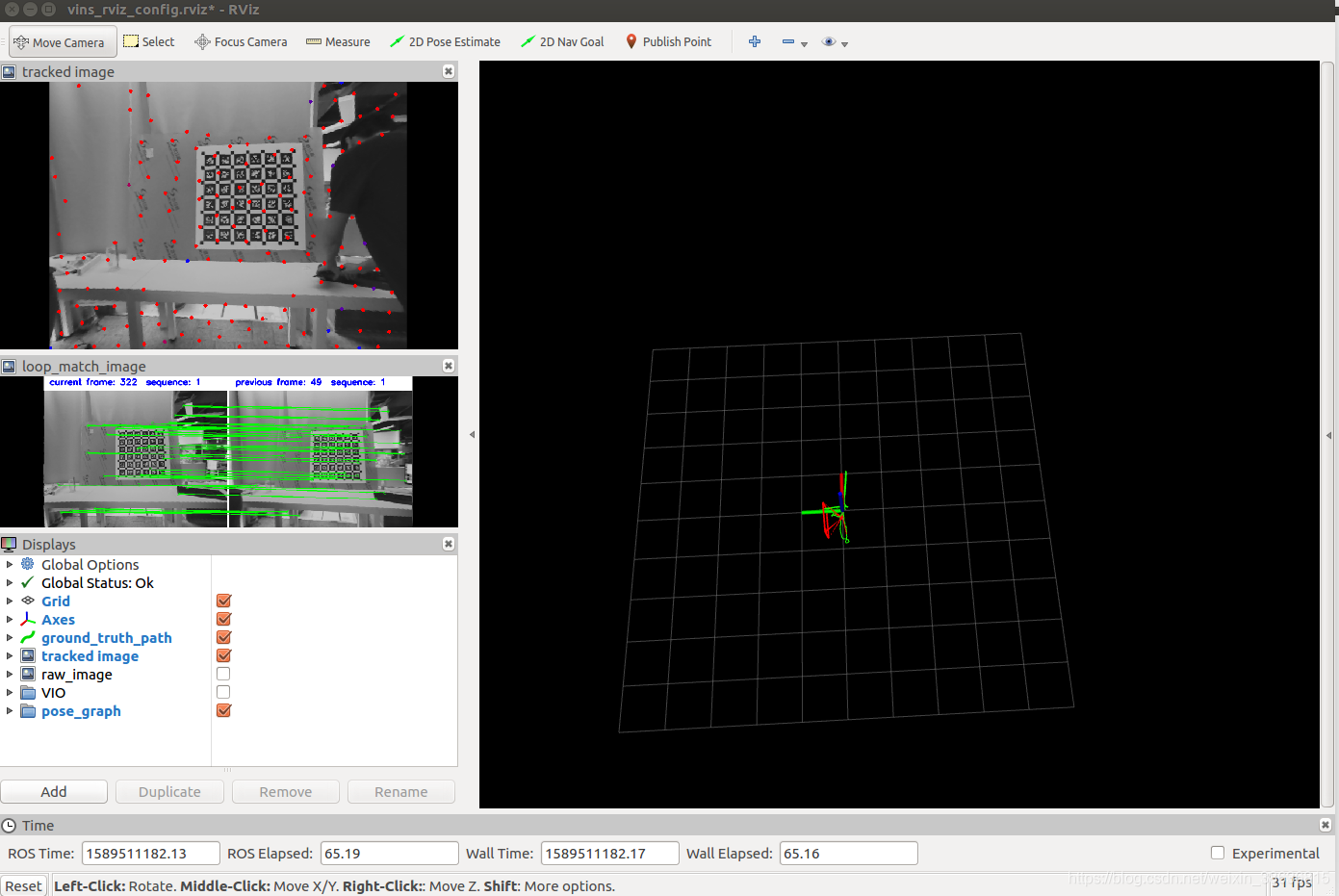The width and height of the screenshot is (1339, 896).
Task: Open the dropdown arrow beside the eye icon
Action: (x=845, y=44)
